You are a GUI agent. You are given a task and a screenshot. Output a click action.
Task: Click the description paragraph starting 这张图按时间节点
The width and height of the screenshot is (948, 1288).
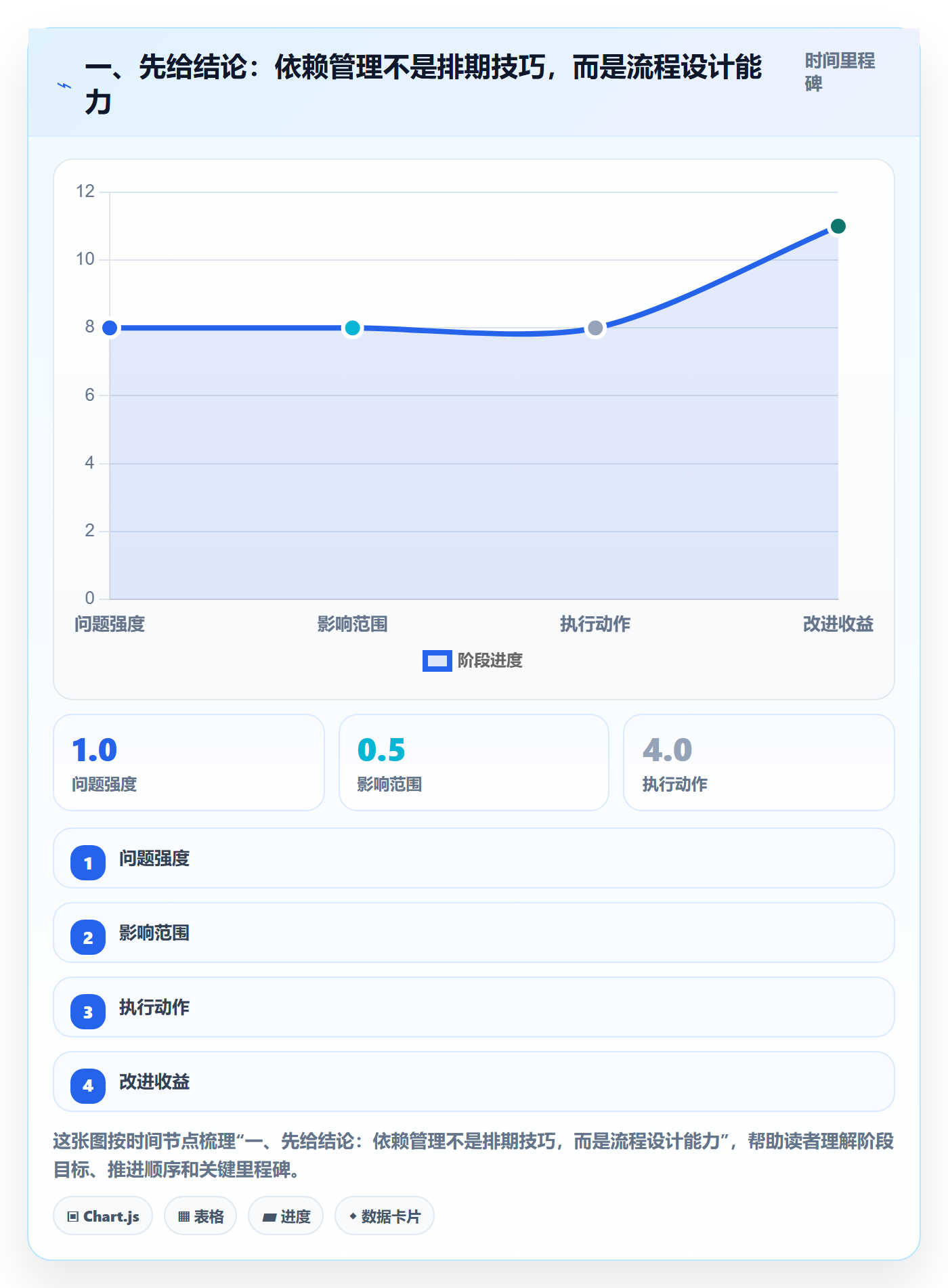pyautogui.click(x=474, y=1155)
